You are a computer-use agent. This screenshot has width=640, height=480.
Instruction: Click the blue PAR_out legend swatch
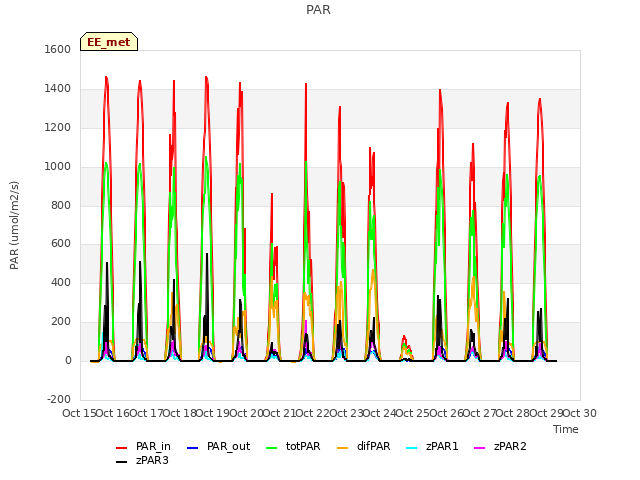coord(193,448)
